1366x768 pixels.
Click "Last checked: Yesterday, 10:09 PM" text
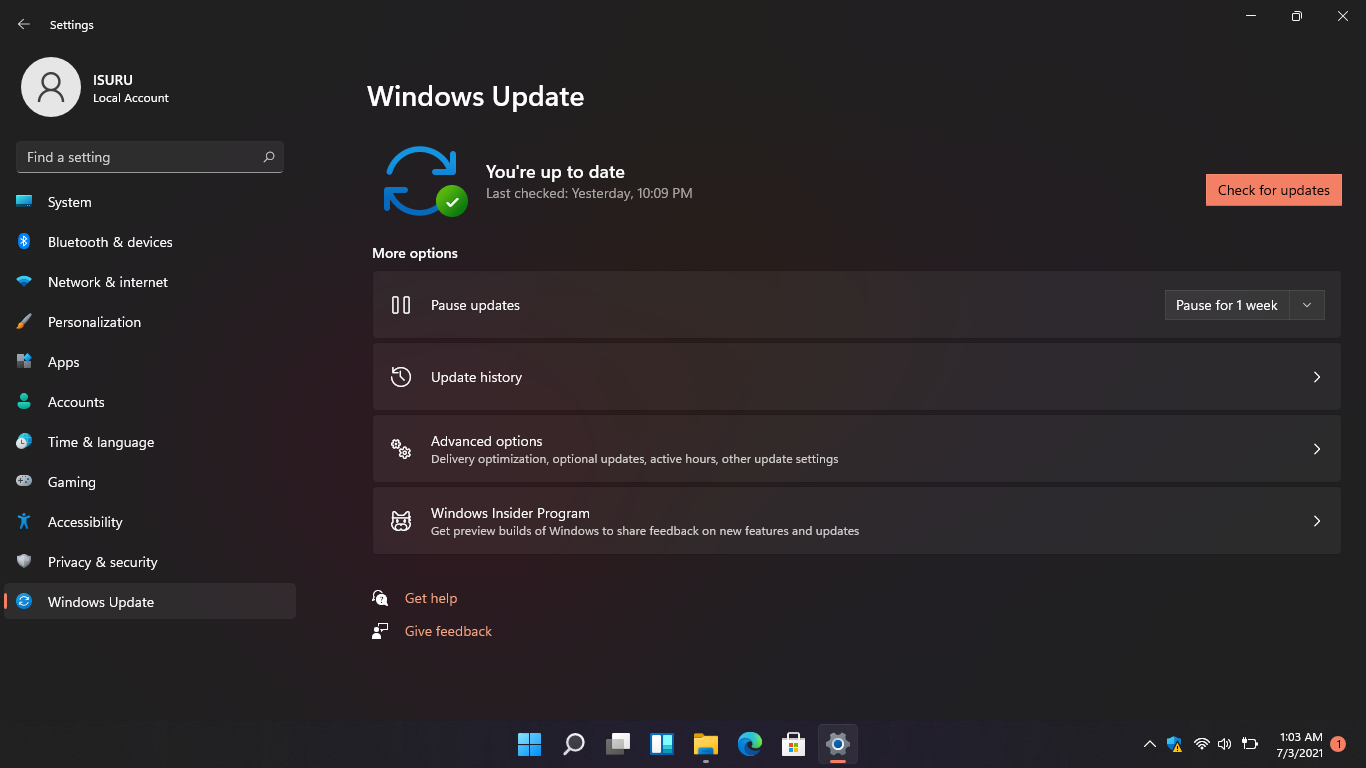coord(589,193)
